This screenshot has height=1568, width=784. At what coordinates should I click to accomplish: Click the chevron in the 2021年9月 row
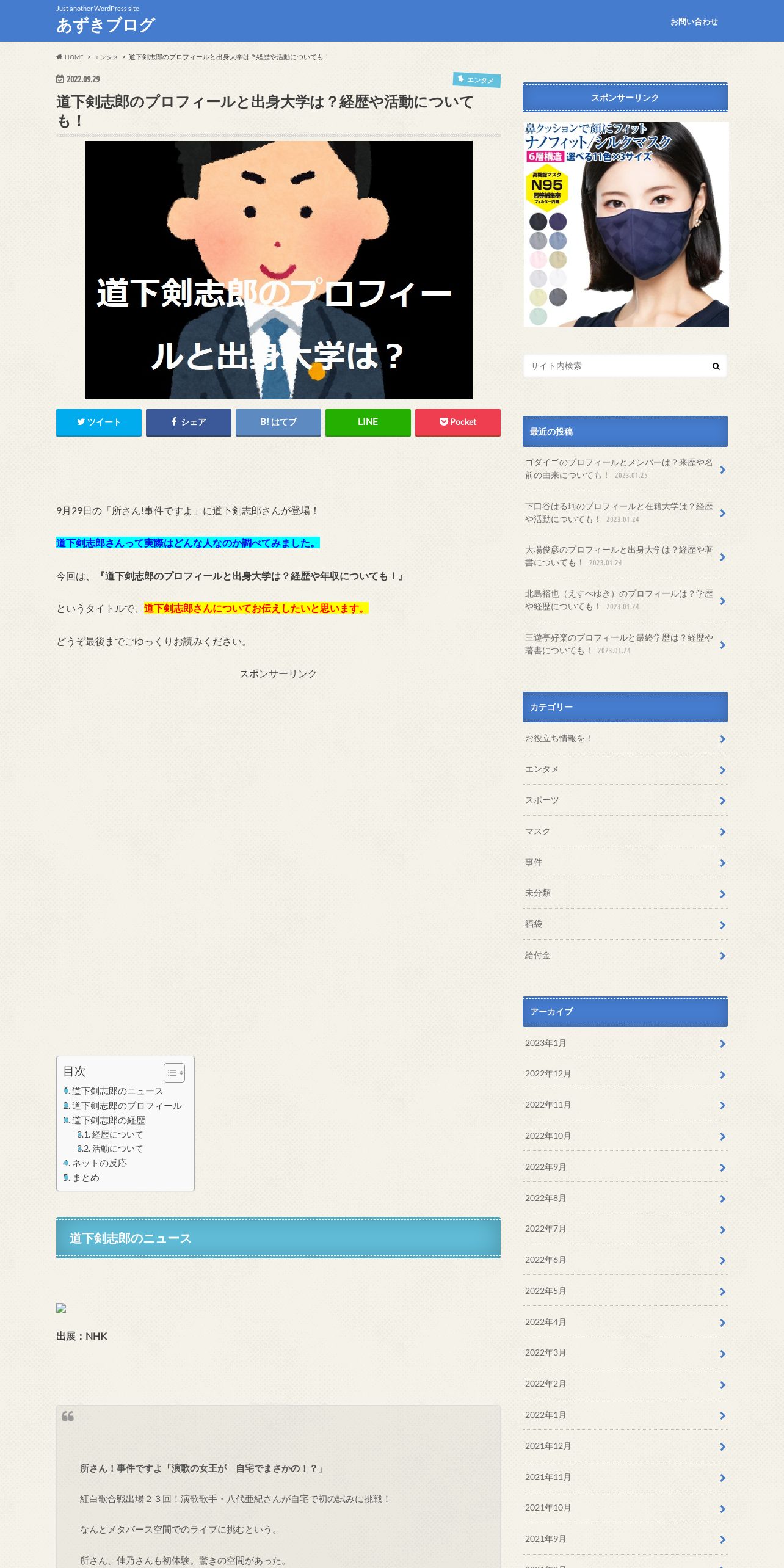[722, 1539]
